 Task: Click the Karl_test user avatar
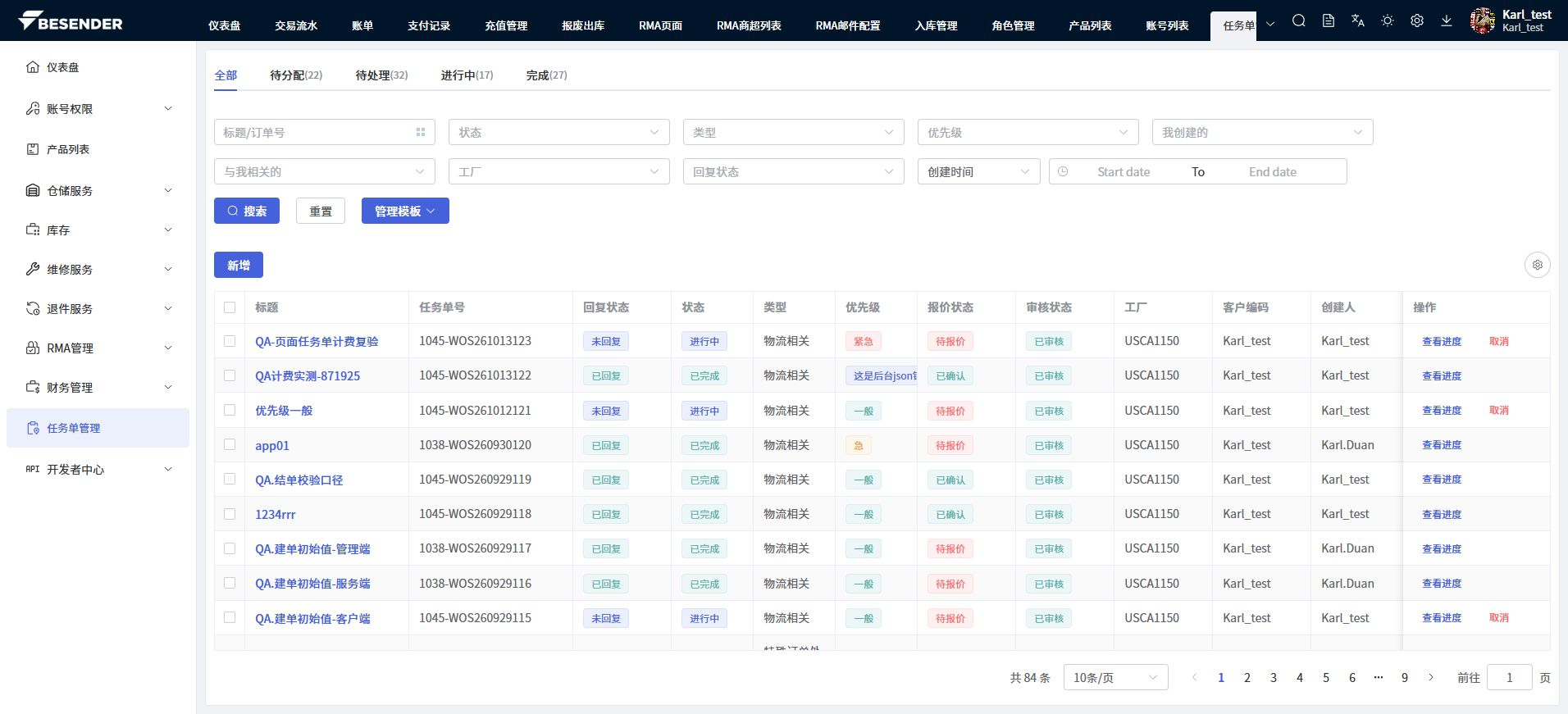(1482, 20)
